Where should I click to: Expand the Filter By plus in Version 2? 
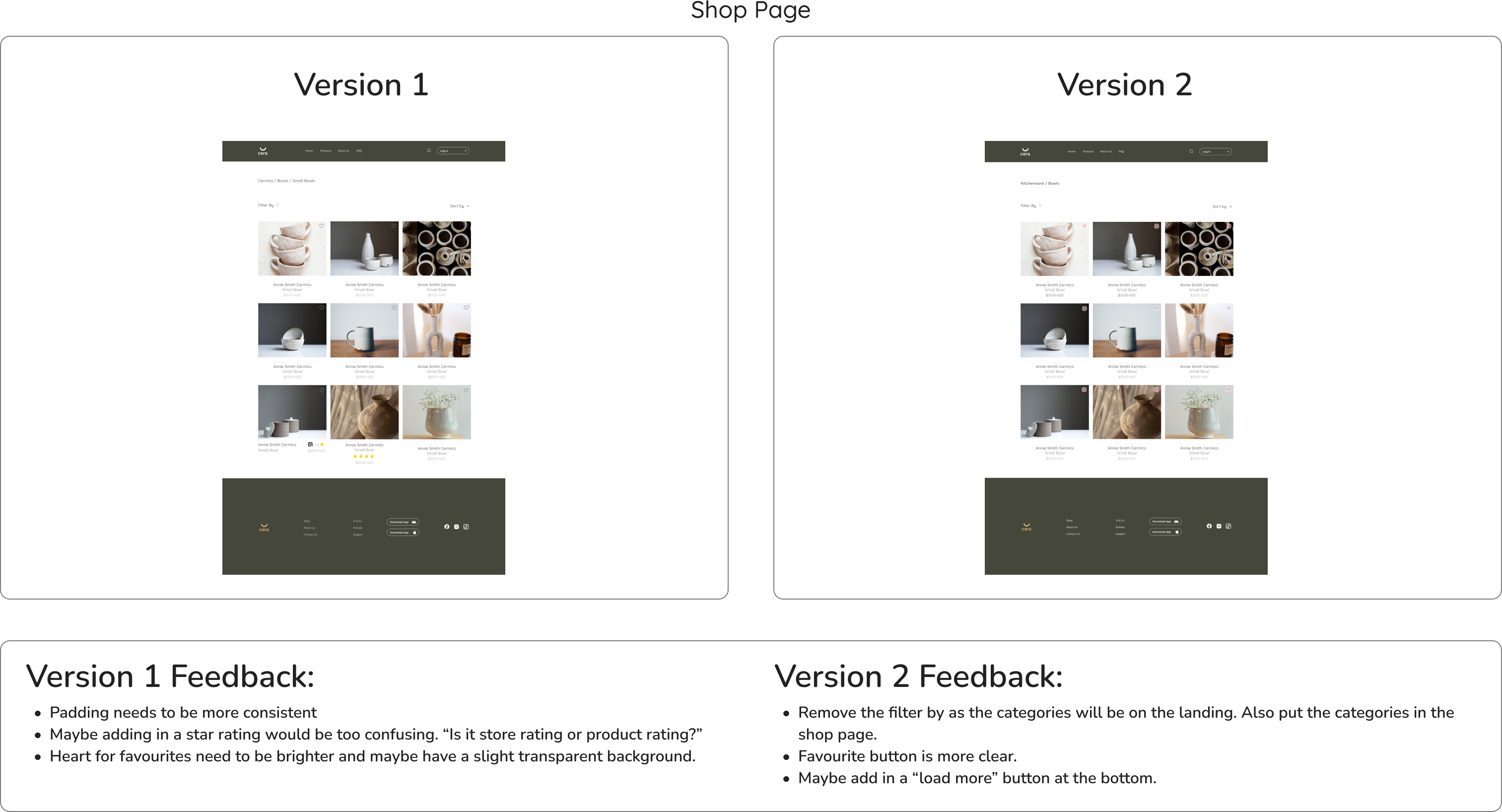[x=1040, y=205]
